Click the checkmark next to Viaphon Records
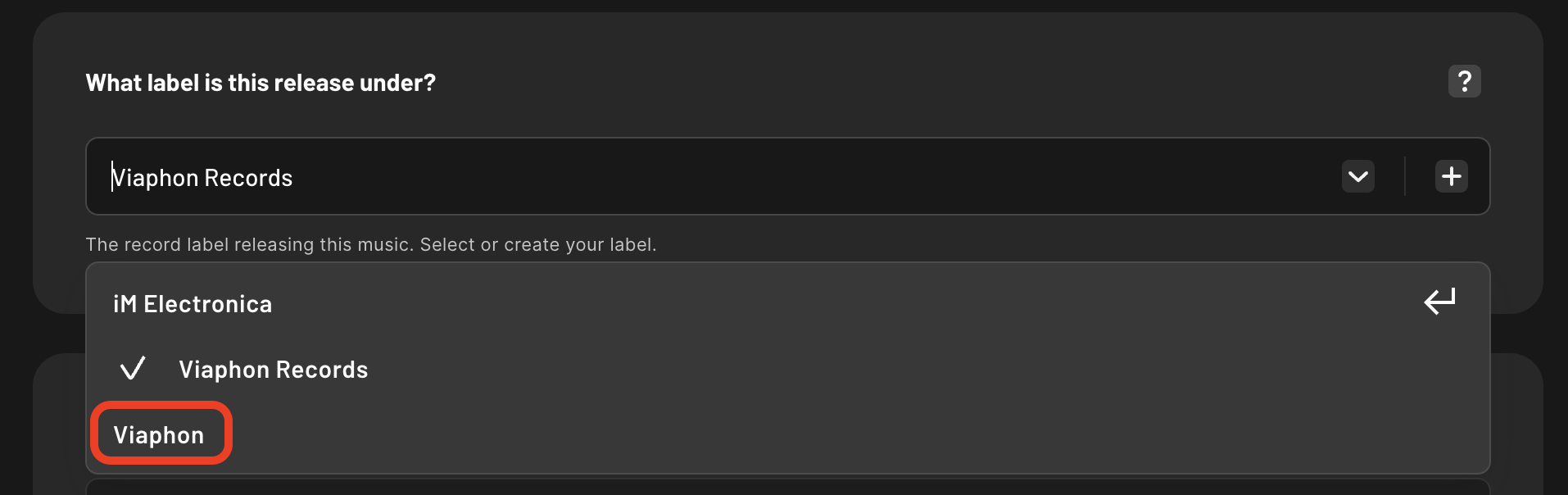 (133, 369)
